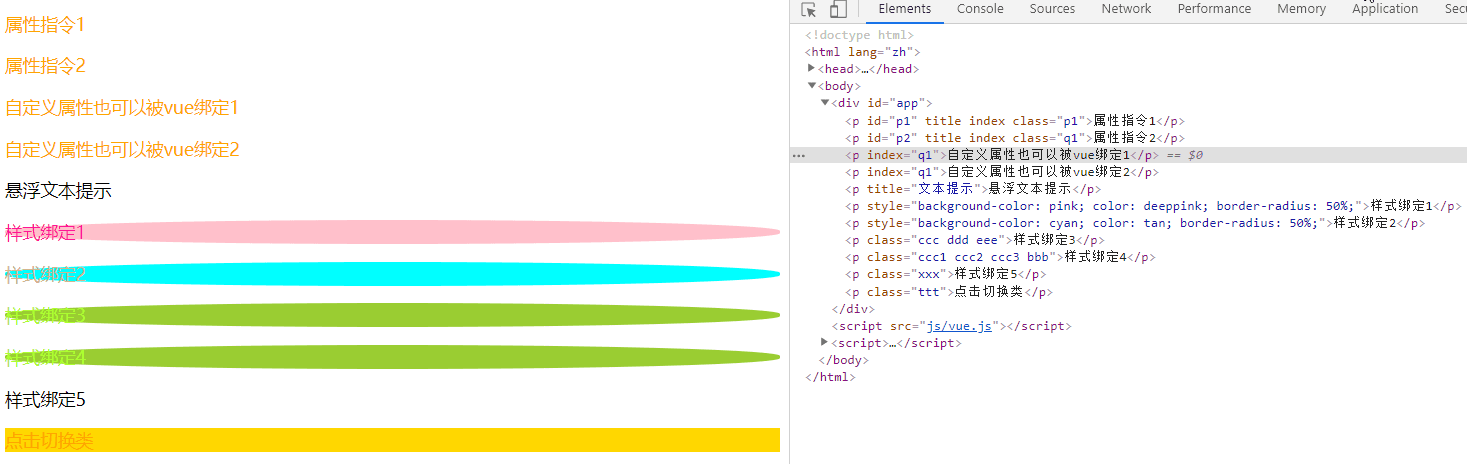1467x464 pixels.
Task: Open the Console tab
Action: pos(980,9)
